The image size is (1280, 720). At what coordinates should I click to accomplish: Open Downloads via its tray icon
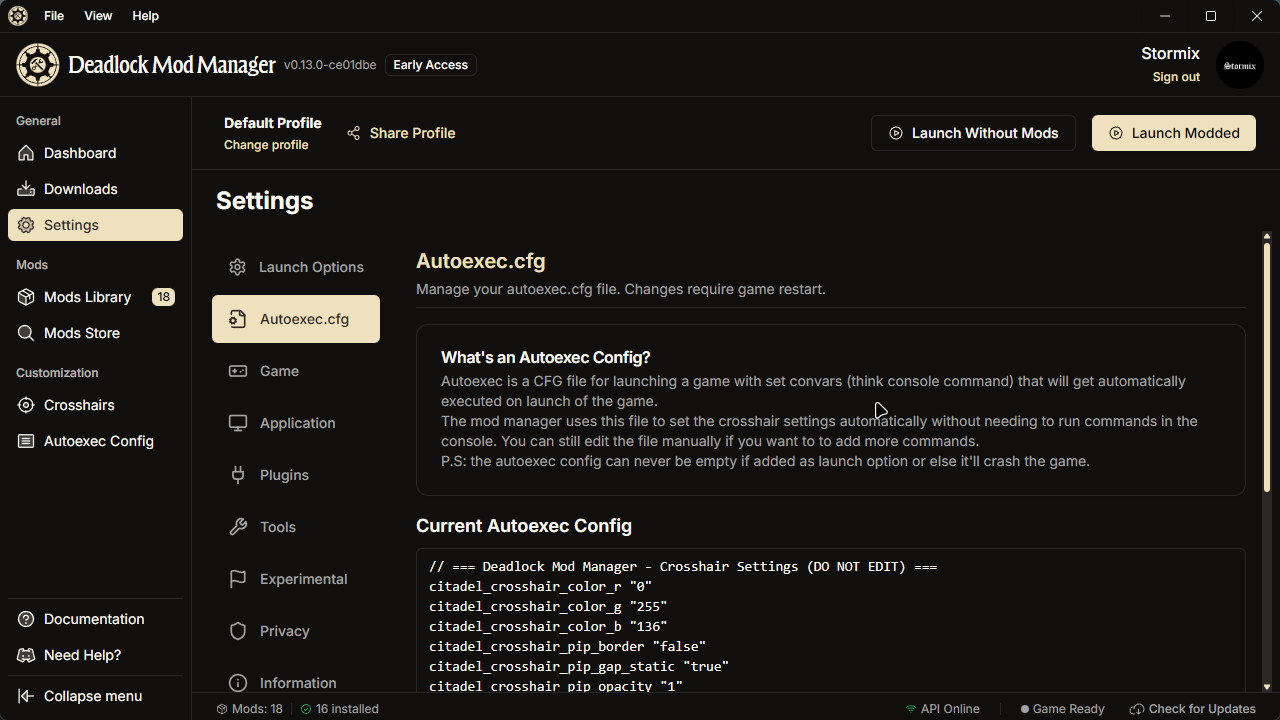26,189
